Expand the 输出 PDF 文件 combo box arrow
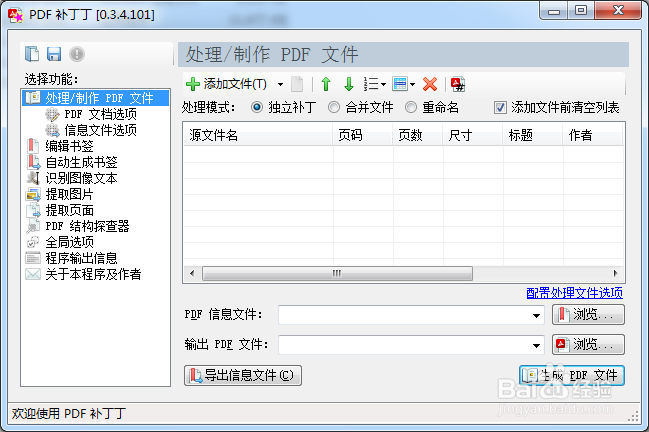The width and height of the screenshot is (649, 432). [536, 346]
